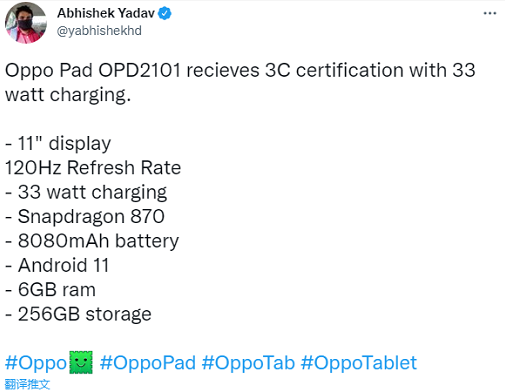The height and width of the screenshot is (391, 505).
Task: Click the bulleted 33 watt charging line
Action: point(86,192)
